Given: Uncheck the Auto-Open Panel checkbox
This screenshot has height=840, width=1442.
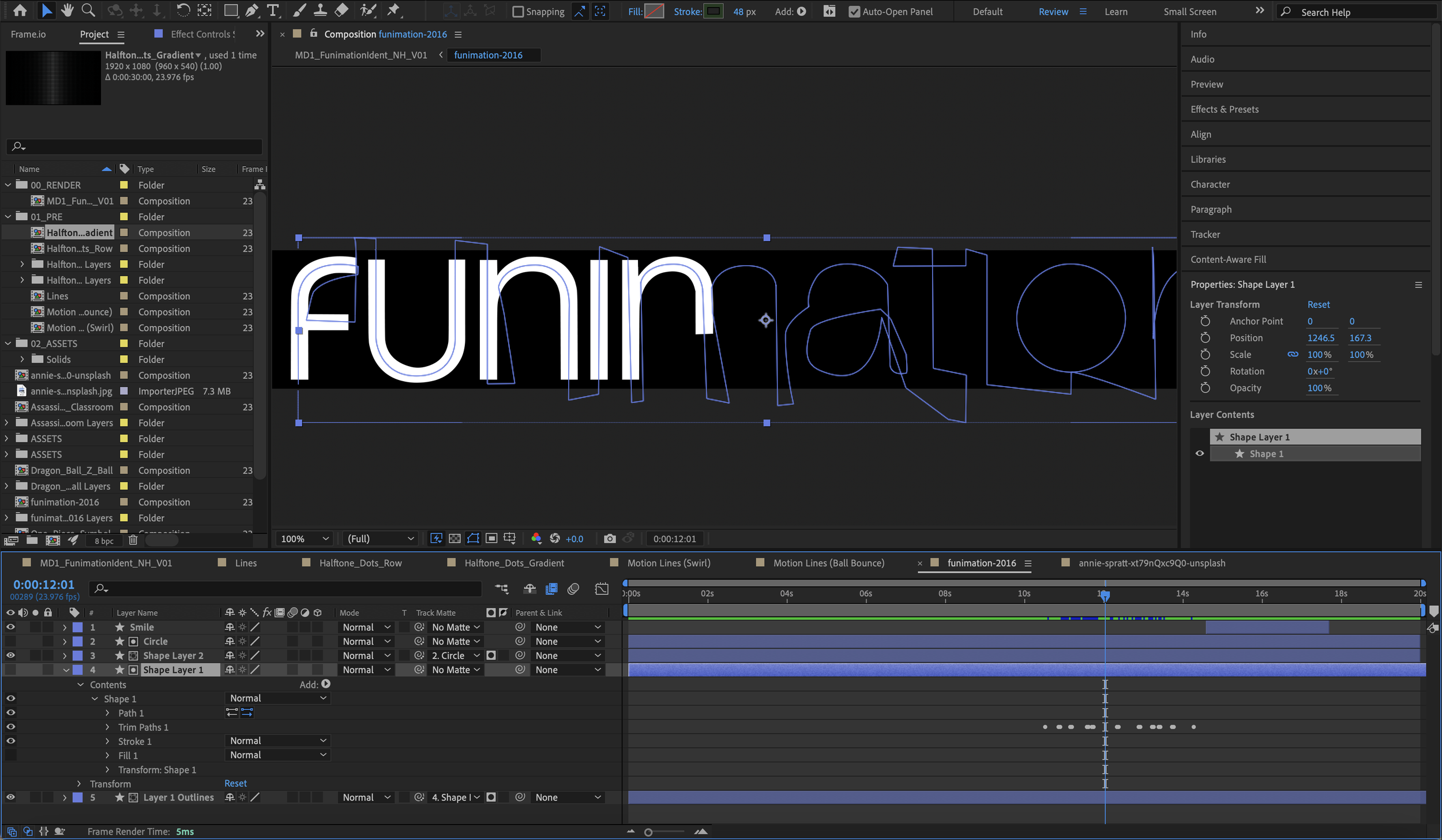Looking at the screenshot, I should click(854, 12).
